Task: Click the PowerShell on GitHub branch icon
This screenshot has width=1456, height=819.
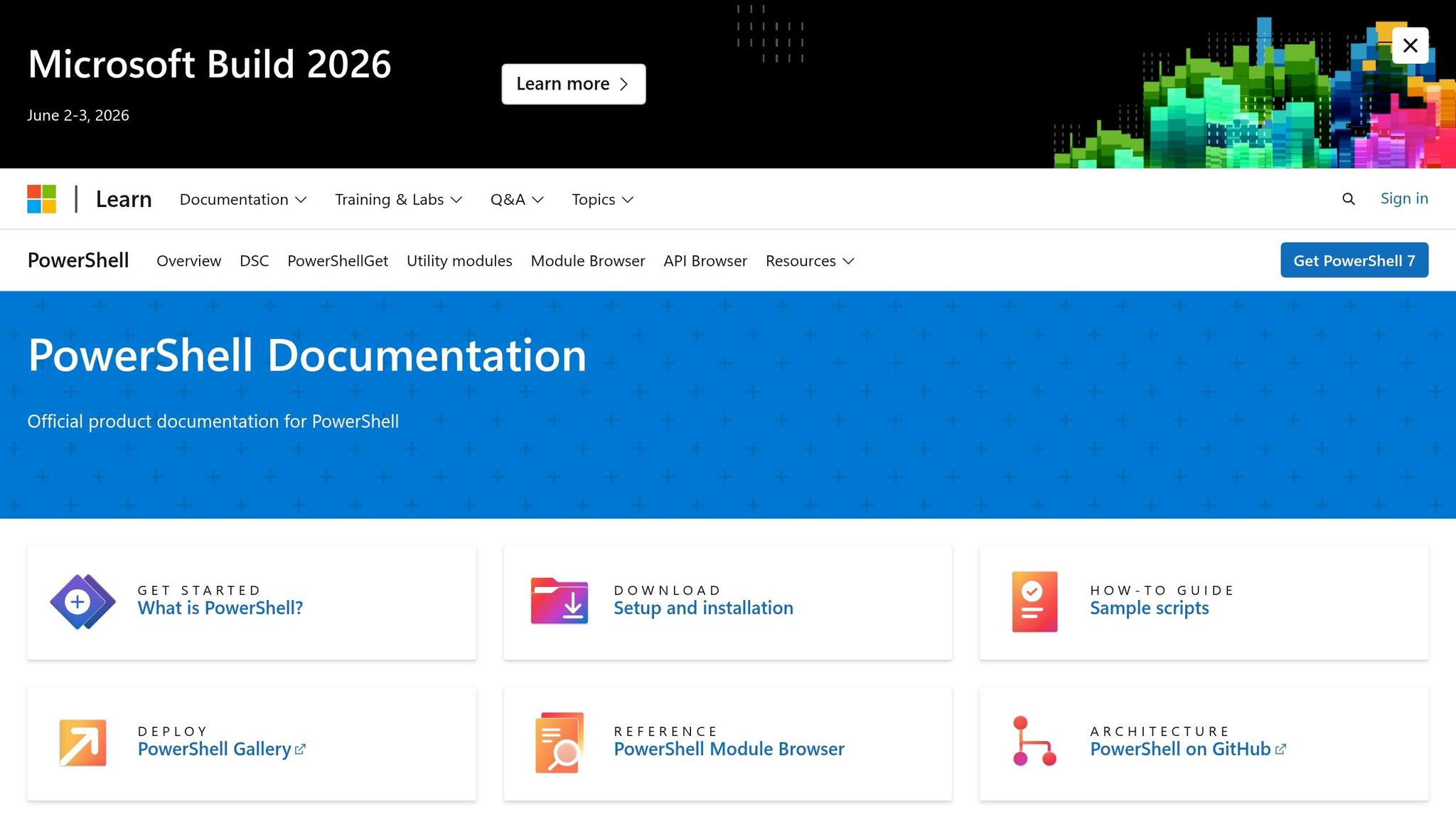Action: [1034, 742]
